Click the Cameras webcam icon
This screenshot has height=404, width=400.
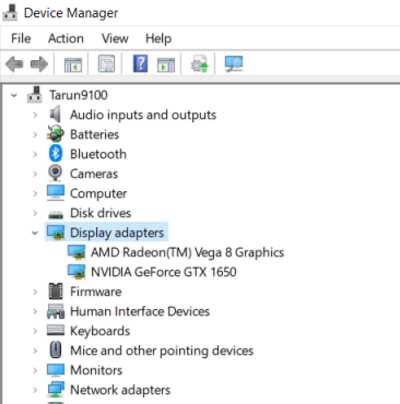click(x=55, y=173)
